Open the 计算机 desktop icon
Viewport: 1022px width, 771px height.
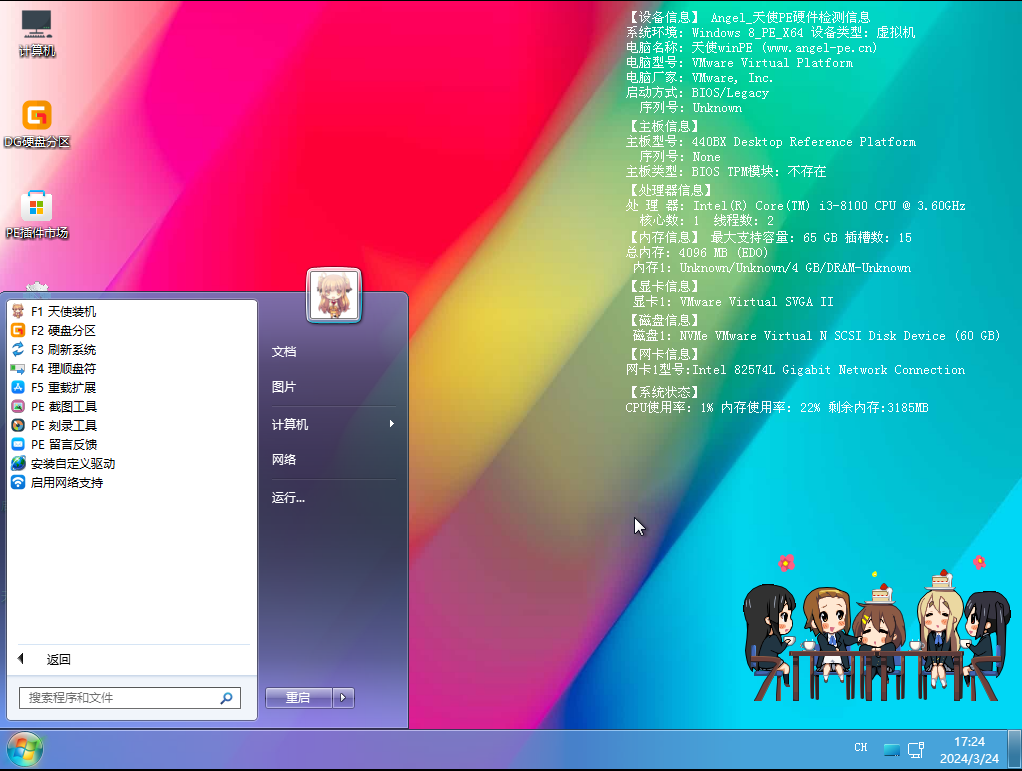tap(36, 34)
